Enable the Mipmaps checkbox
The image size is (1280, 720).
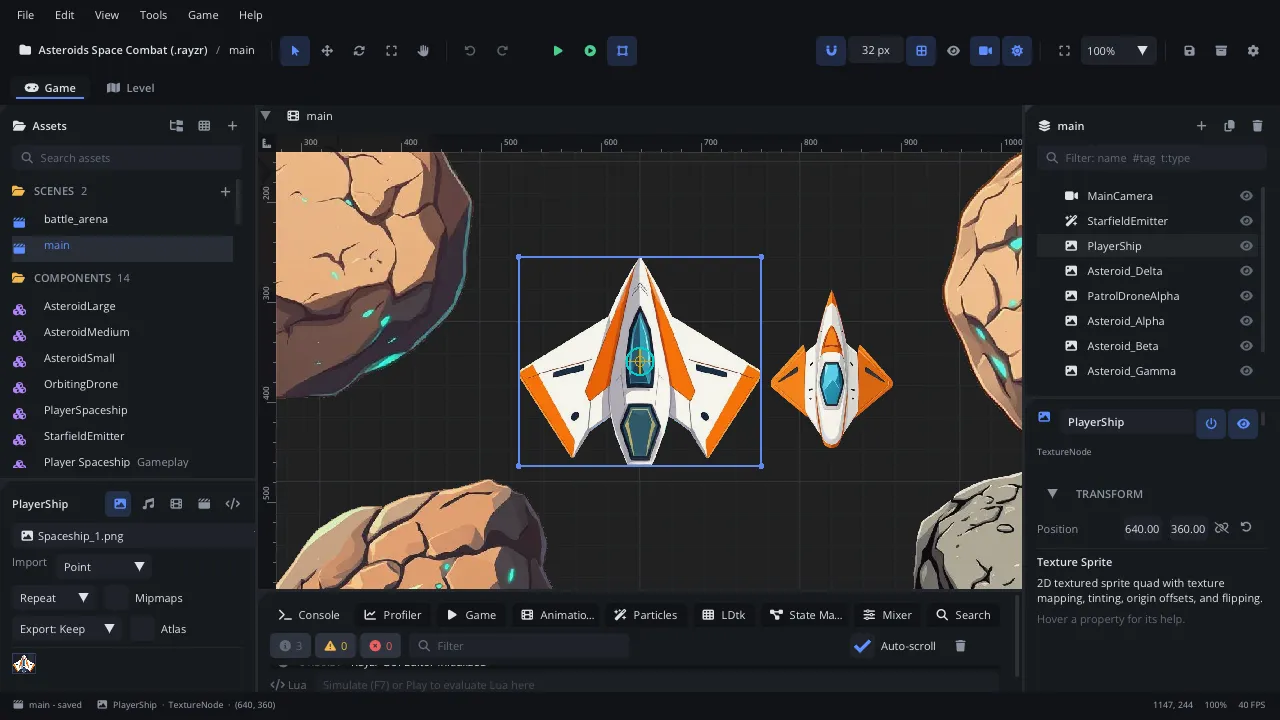[x=118, y=598]
